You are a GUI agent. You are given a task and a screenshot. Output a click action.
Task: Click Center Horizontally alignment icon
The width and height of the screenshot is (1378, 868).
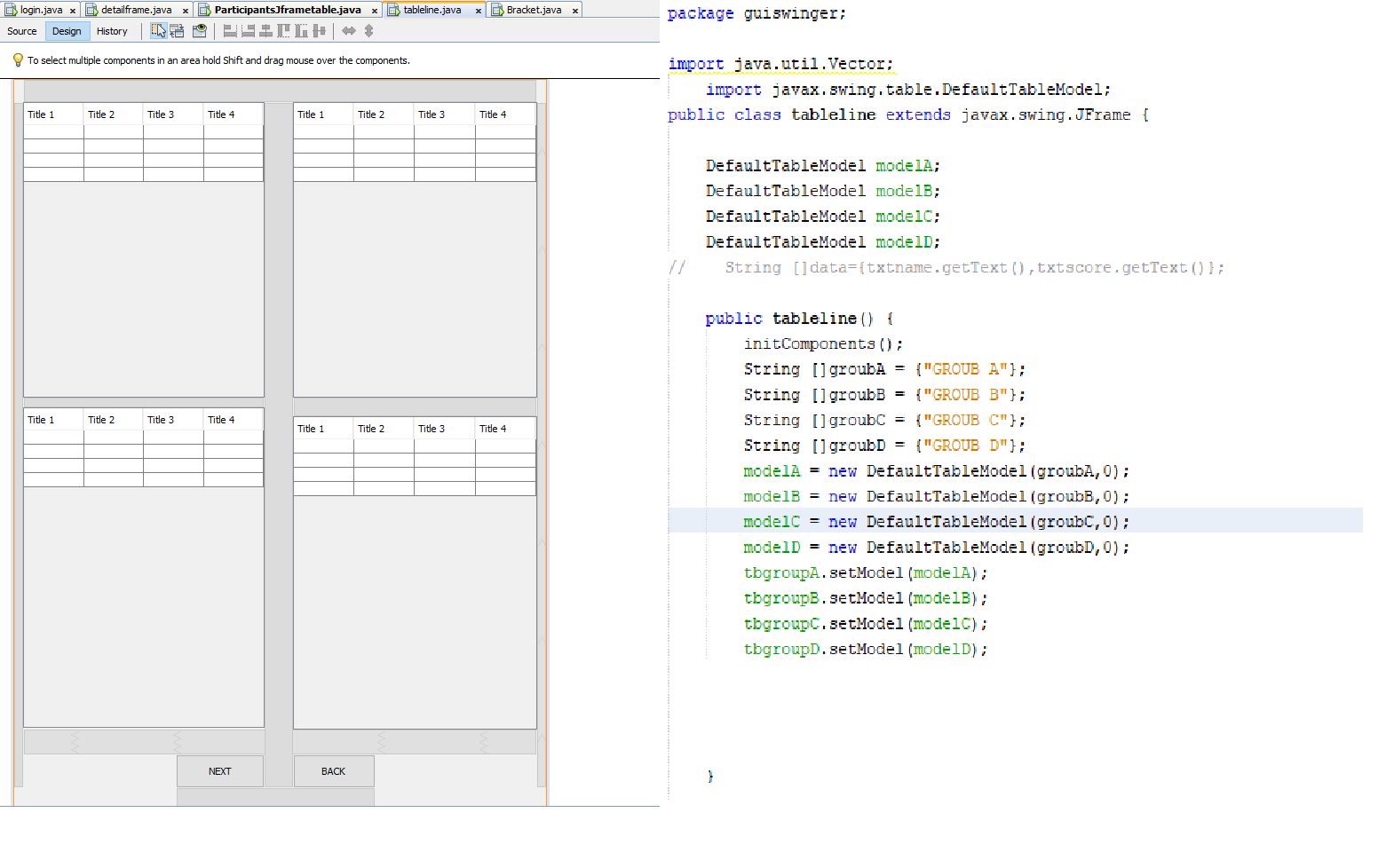(265, 31)
